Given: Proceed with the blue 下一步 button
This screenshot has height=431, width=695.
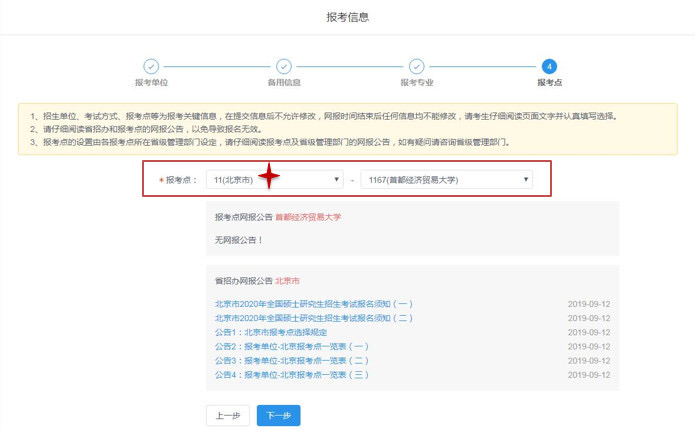Looking at the screenshot, I should click(278, 415).
